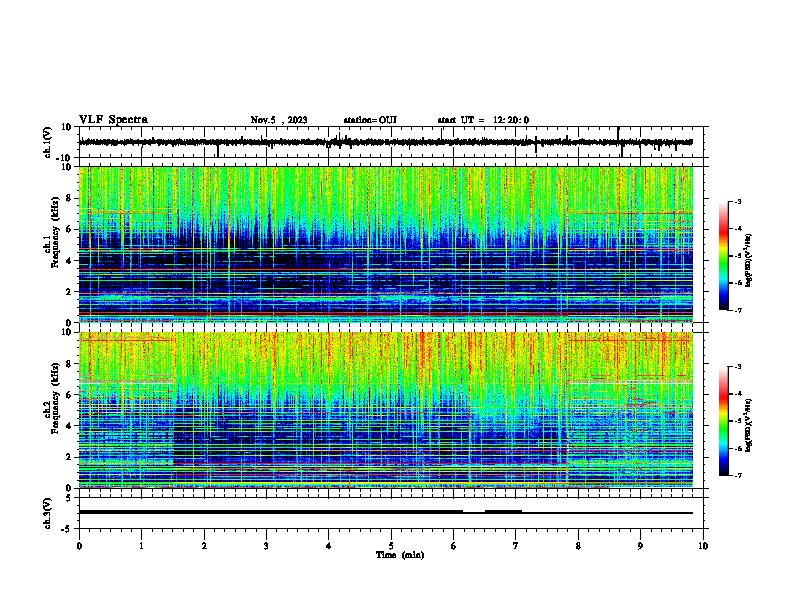
Task: Click the "-7" label on ch.1 colorbar
Action: (x=737, y=311)
